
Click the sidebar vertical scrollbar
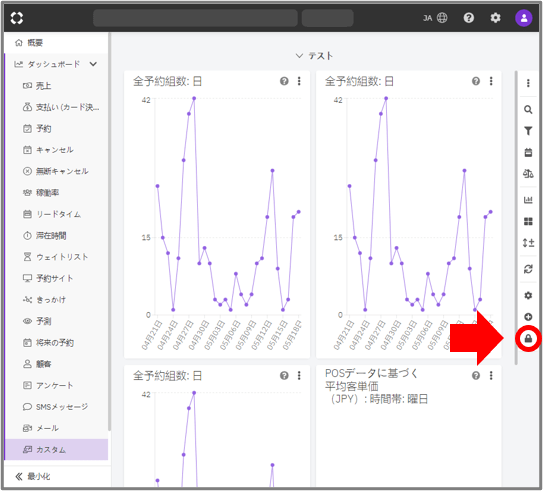coord(109,232)
